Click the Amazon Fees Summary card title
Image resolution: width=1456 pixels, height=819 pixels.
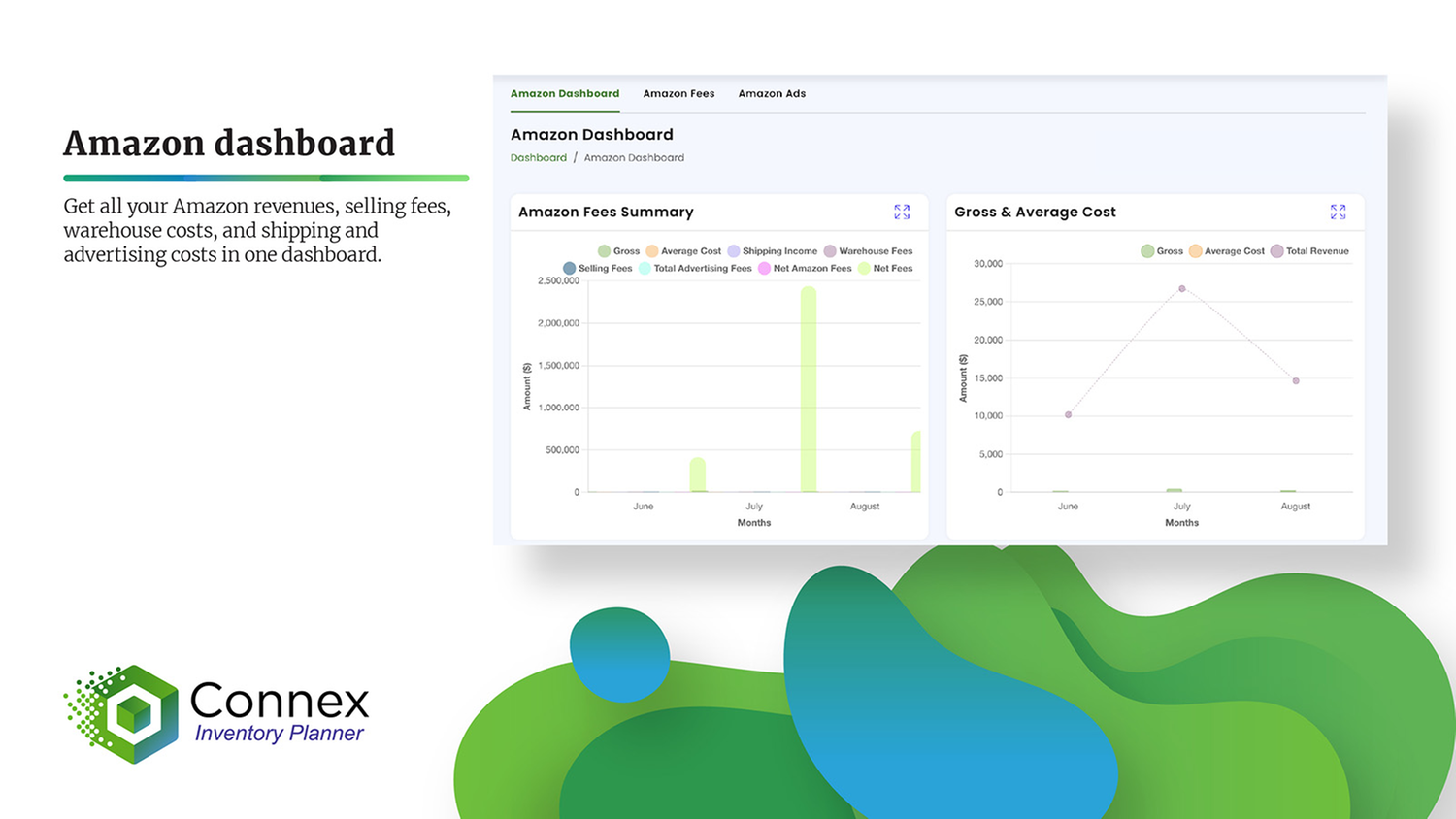606,212
